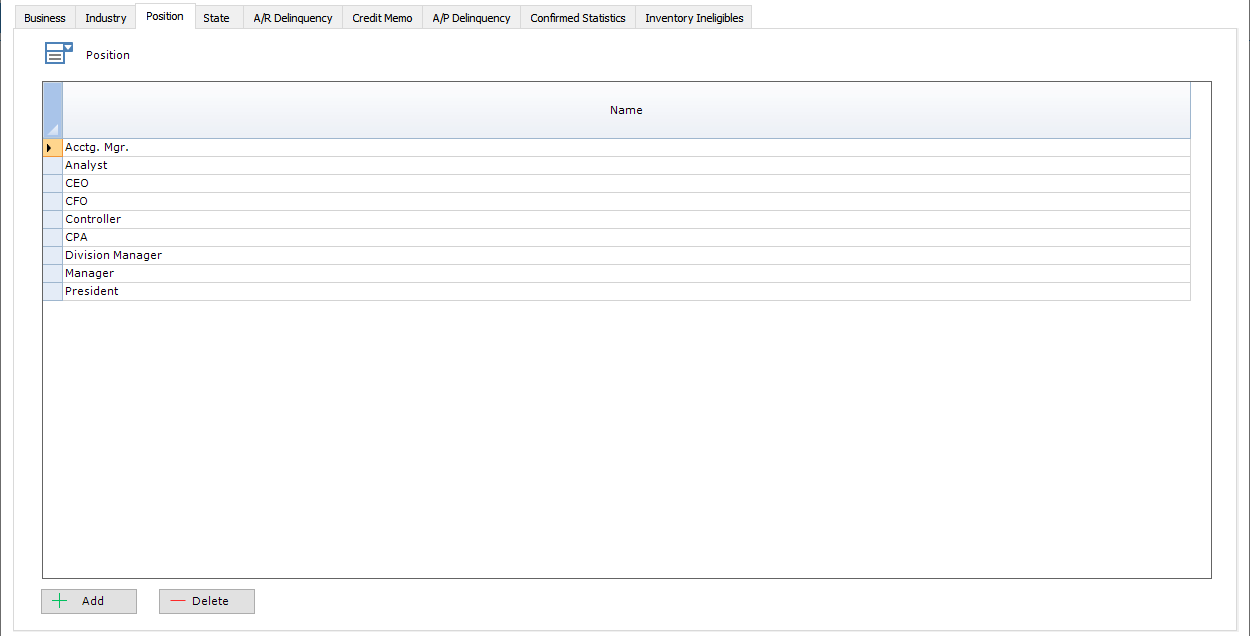The image size is (1250, 636).
Task: Switch to the Industry tab
Action: coord(105,17)
